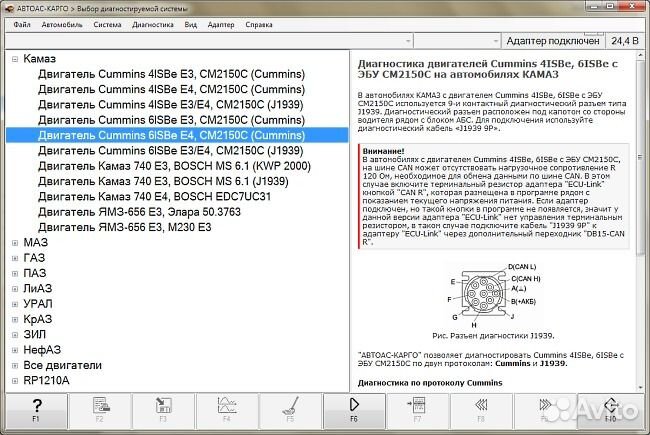Open the Адаптер menu
Screen dimensions: 650x435
coord(221,23)
